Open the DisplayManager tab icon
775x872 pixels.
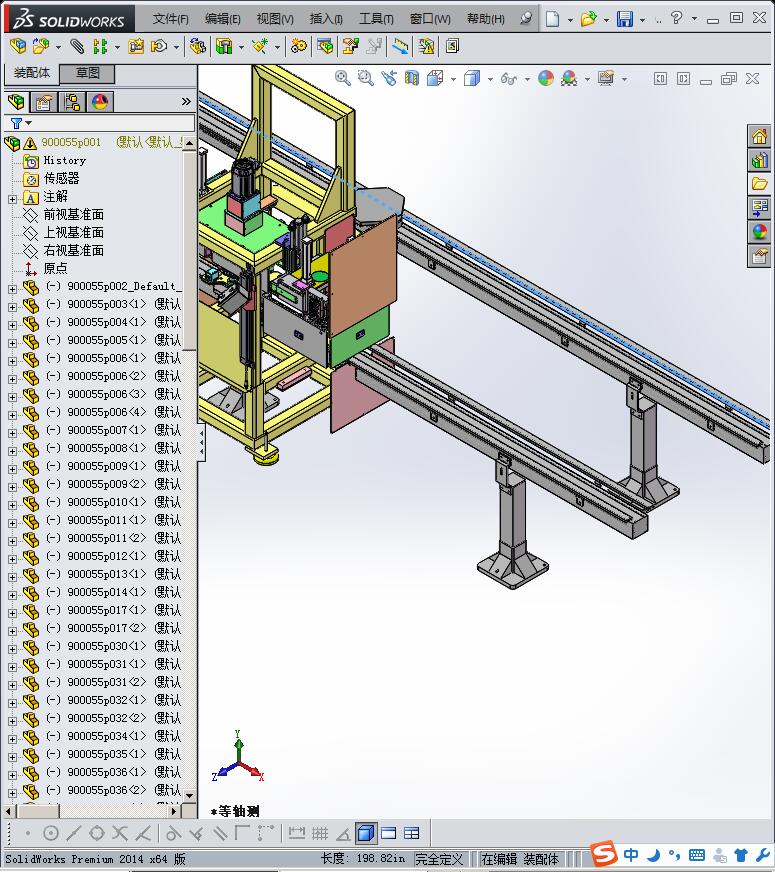pos(100,102)
